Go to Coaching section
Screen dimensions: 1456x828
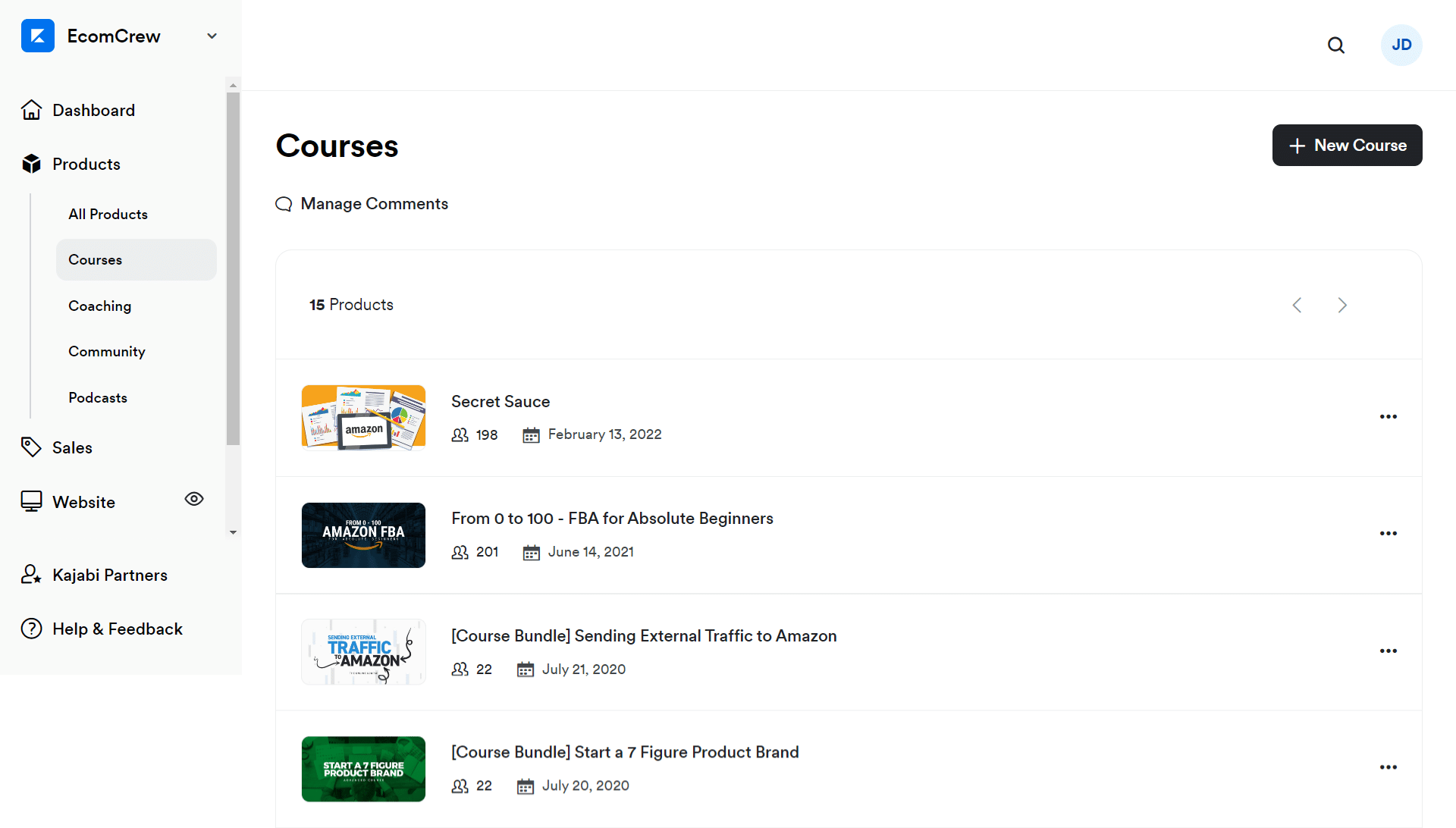tap(99, 306)
